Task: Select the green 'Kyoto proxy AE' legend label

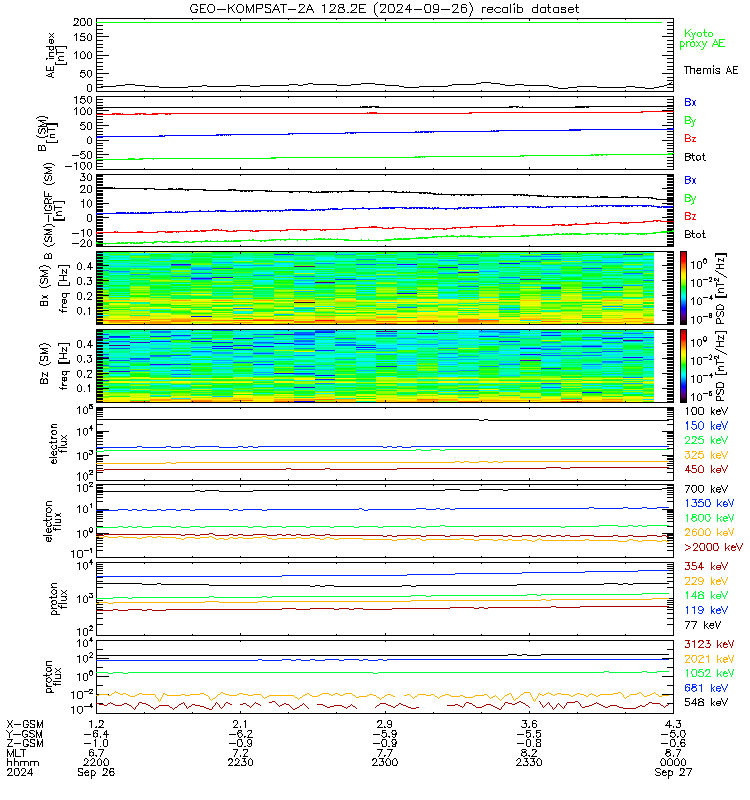Action: 702,38
